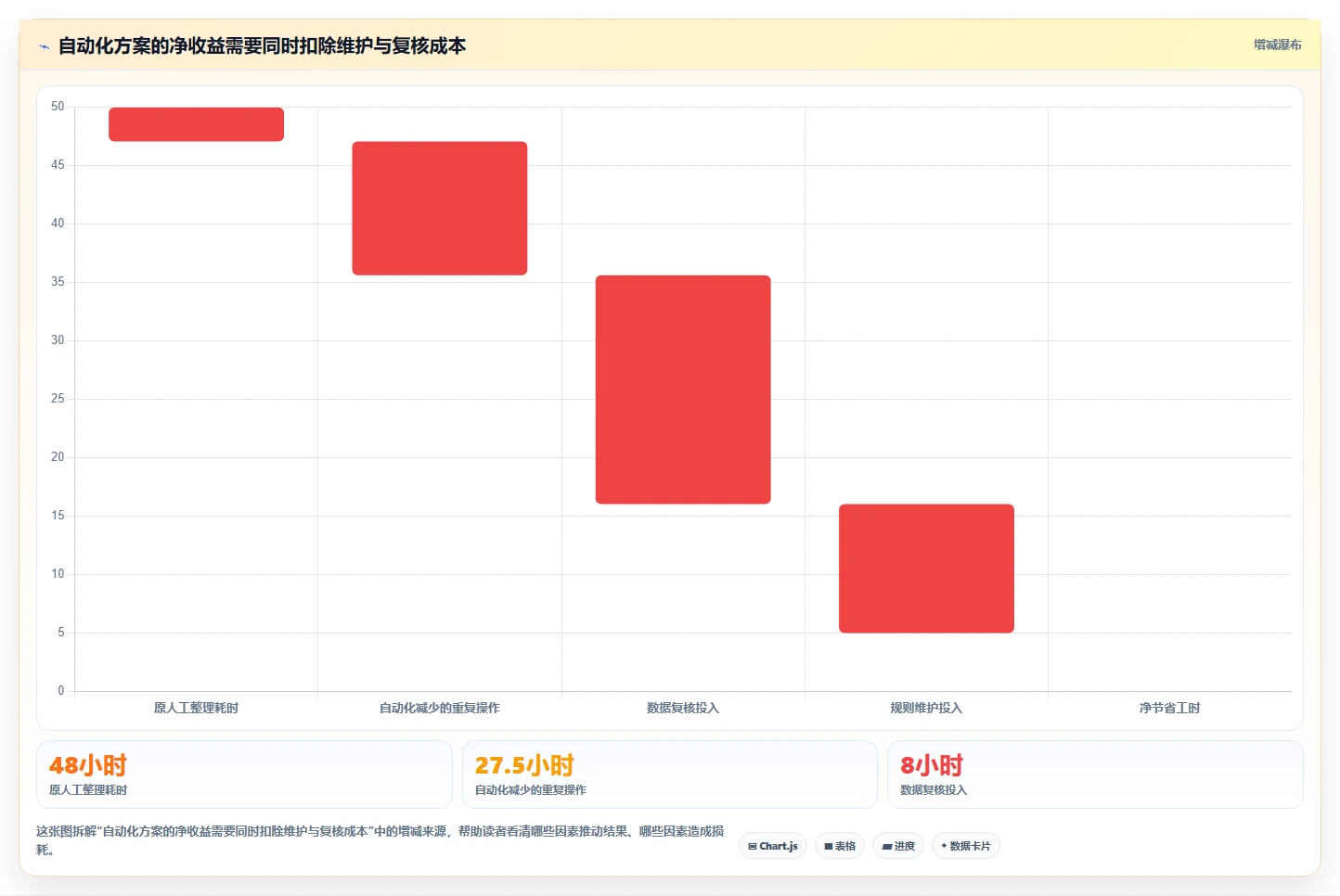Click the x-axis label 自动化减少的重复操作
1340x896 pixels.
click(440, 708)
